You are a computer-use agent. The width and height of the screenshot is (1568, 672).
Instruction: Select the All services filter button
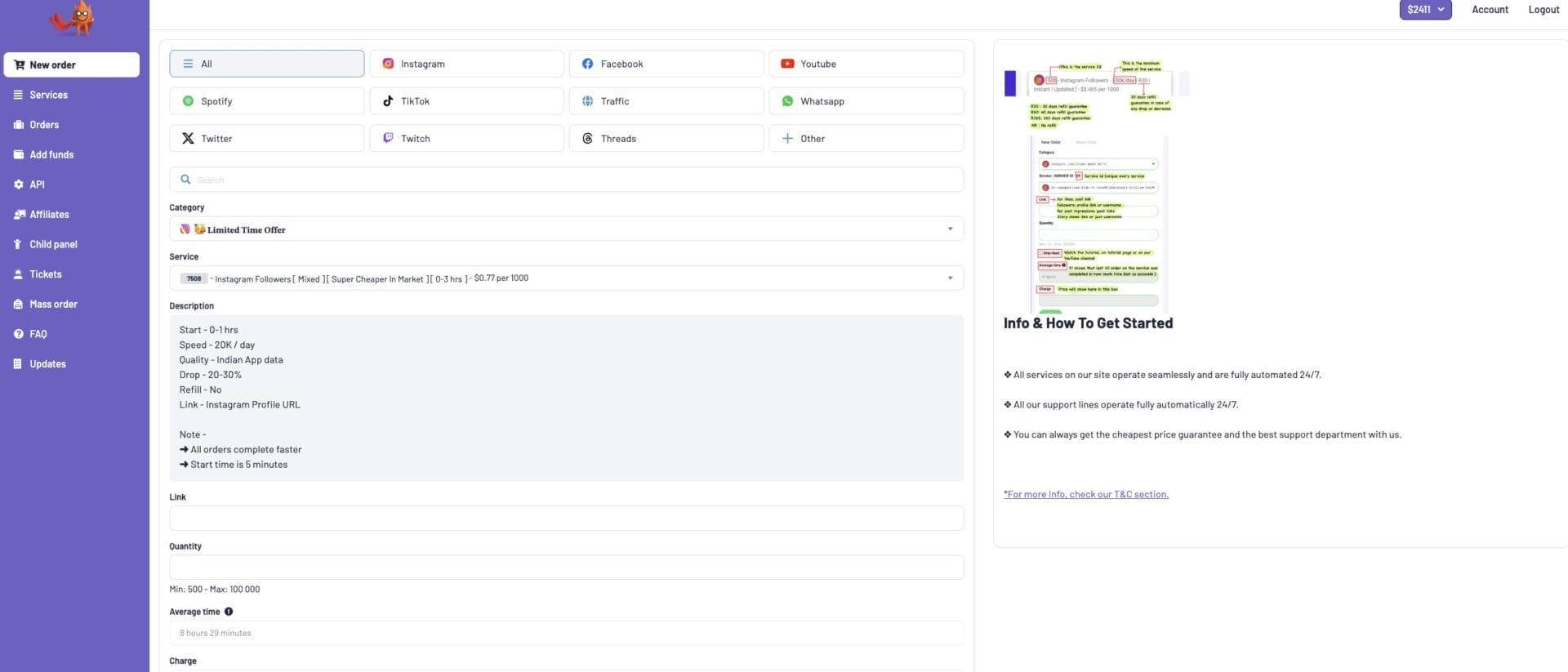coord(266,64)
